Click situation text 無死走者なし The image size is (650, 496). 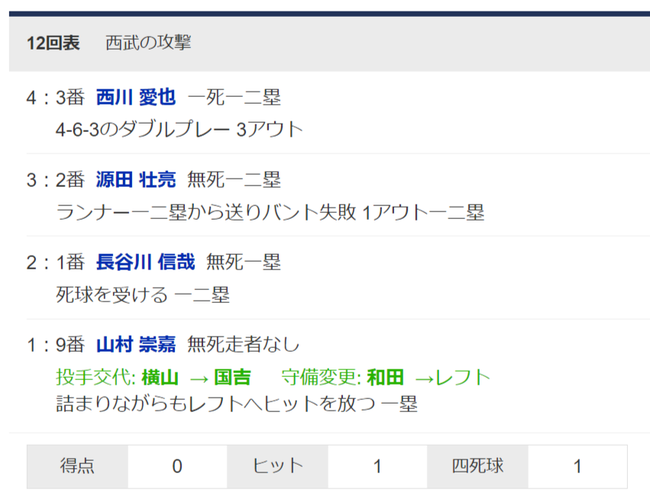pyautogui.click(x=243, y=345)
